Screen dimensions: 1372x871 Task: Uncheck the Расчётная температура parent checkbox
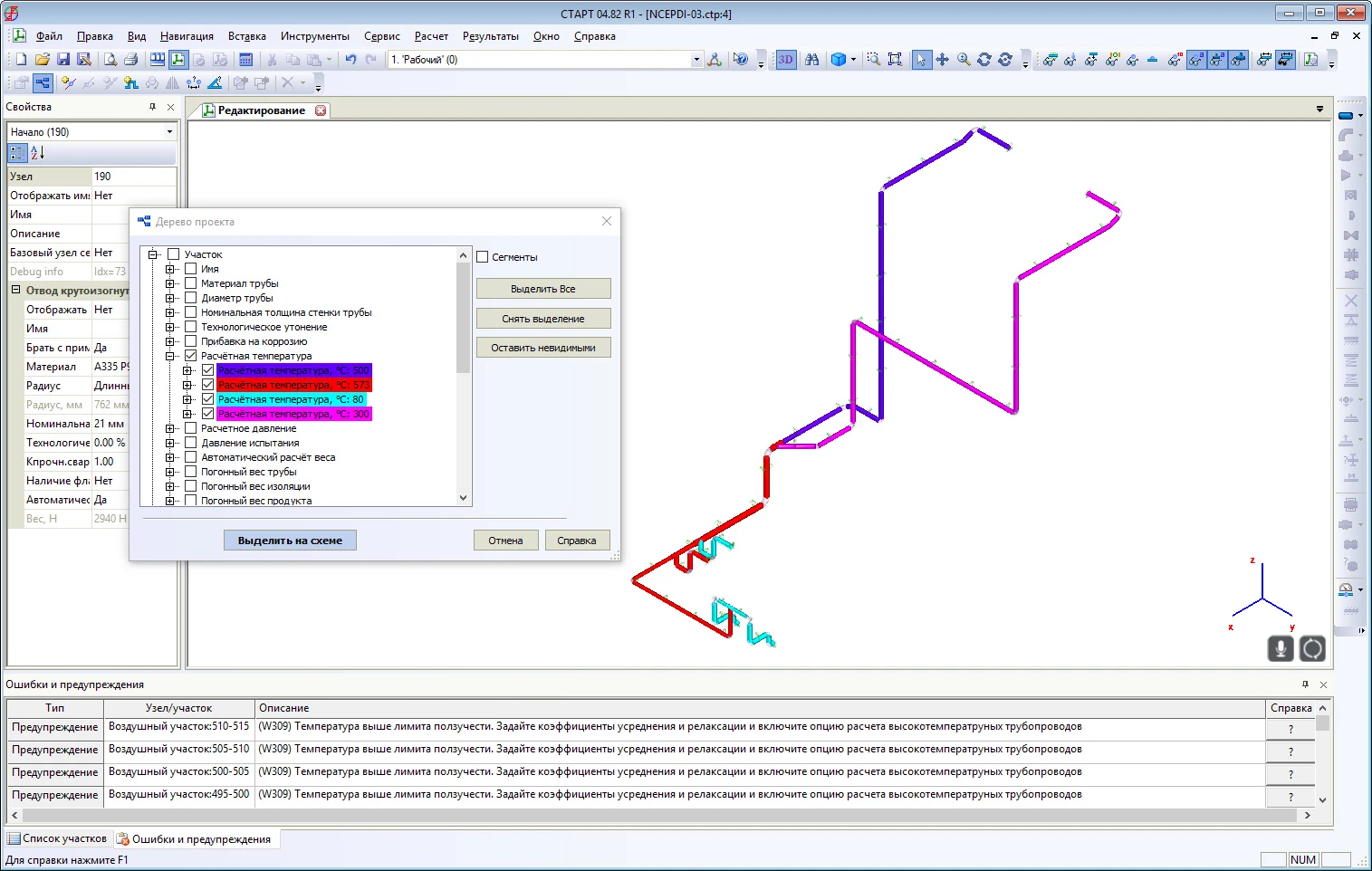click(191, 356)
